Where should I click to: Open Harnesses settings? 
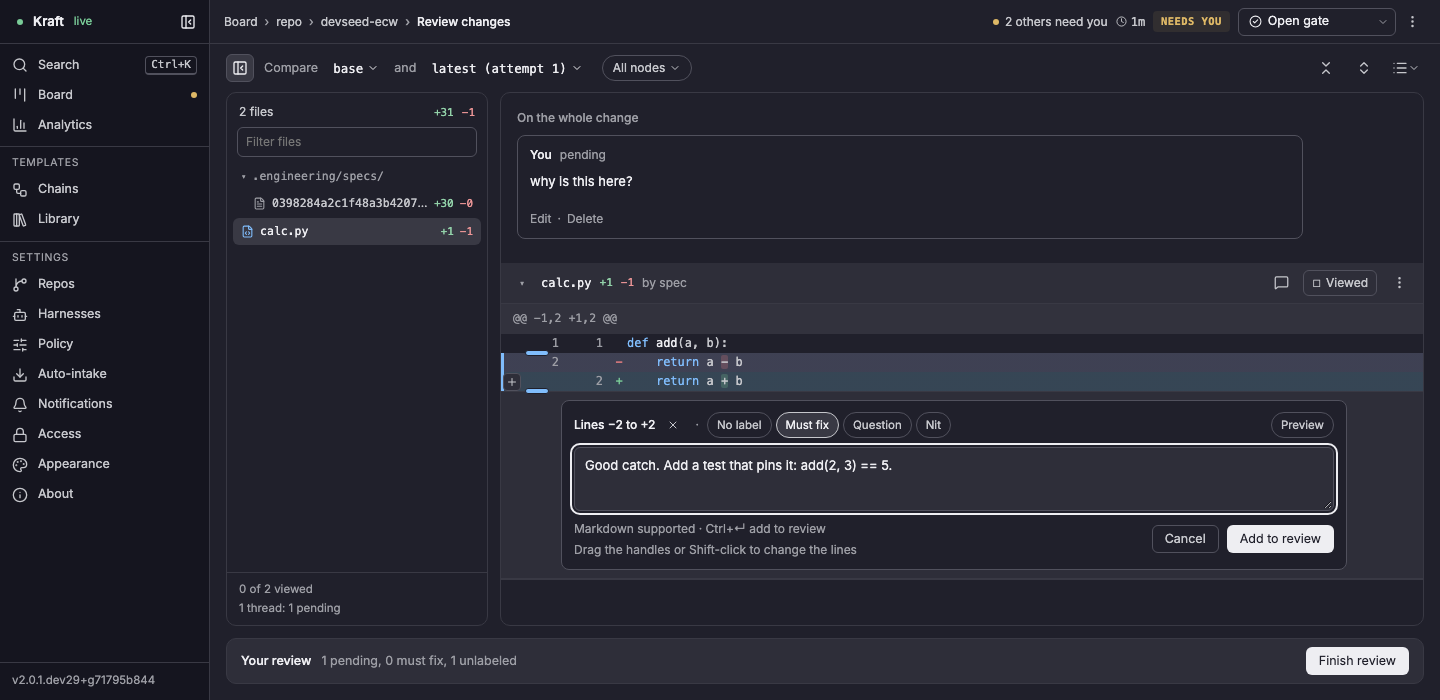click(x=104, y=314)
